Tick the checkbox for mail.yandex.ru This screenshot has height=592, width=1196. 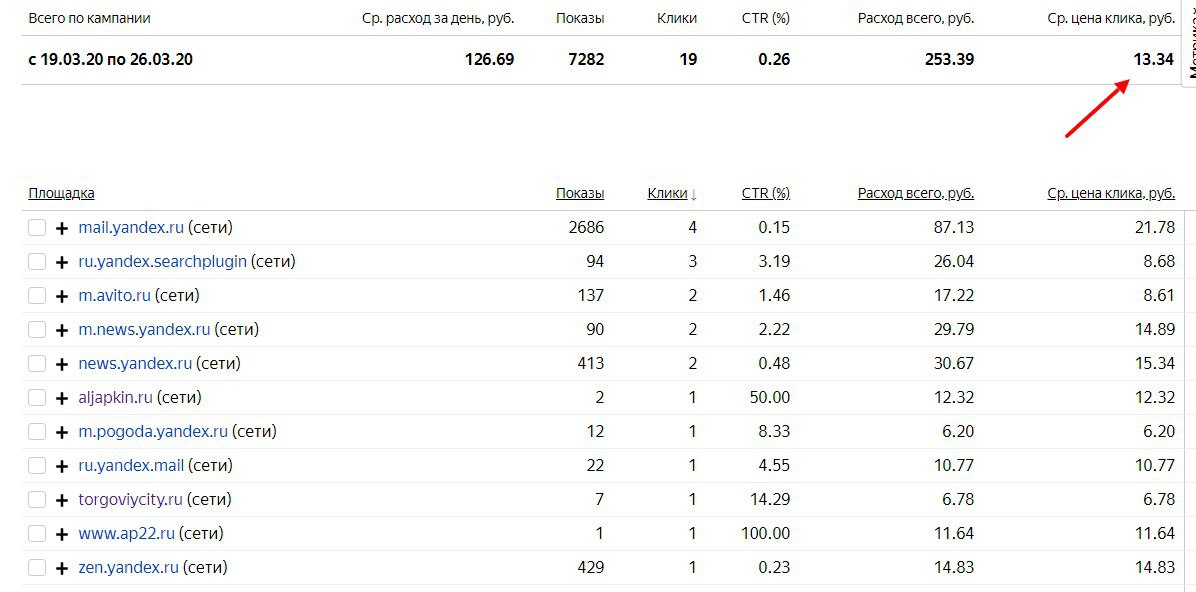click(x=37, y=228)
